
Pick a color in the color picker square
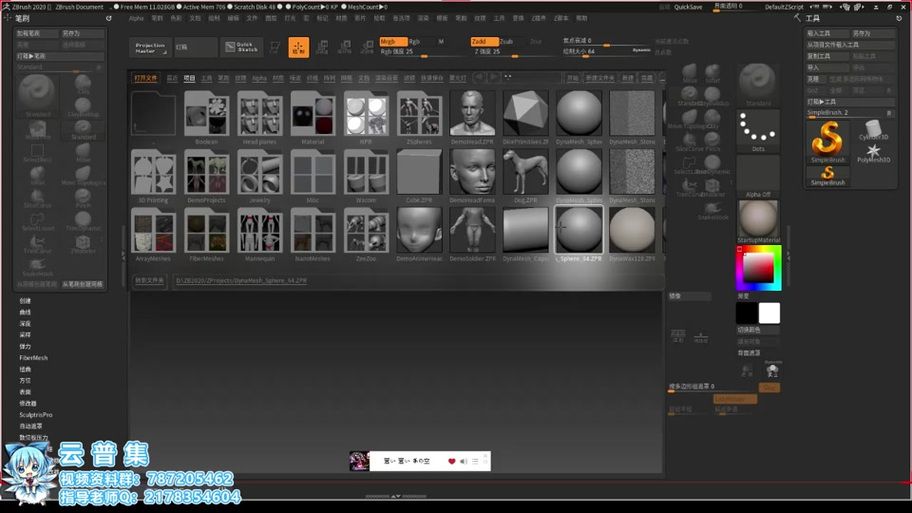(758, 268)
